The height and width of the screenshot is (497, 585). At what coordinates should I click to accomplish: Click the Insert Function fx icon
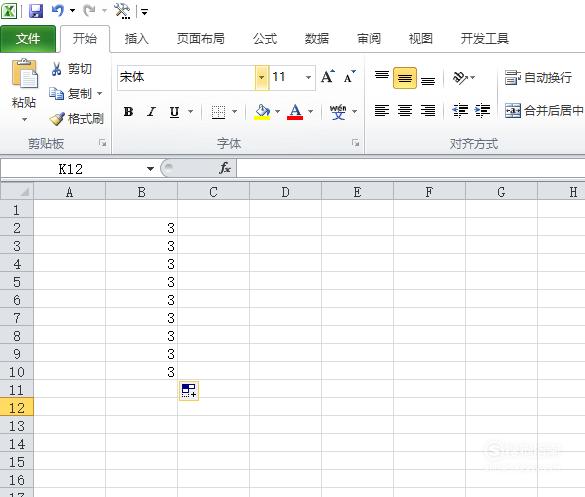pos(225,168)
